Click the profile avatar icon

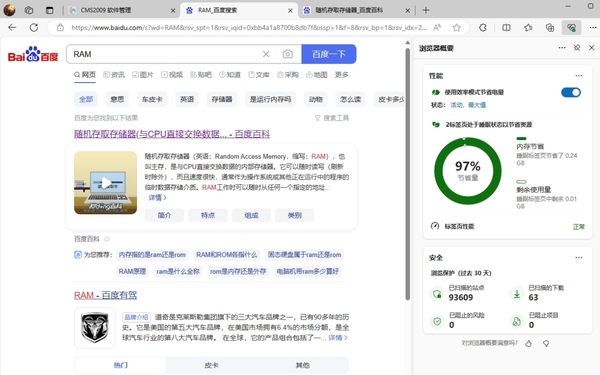(10, 10)
